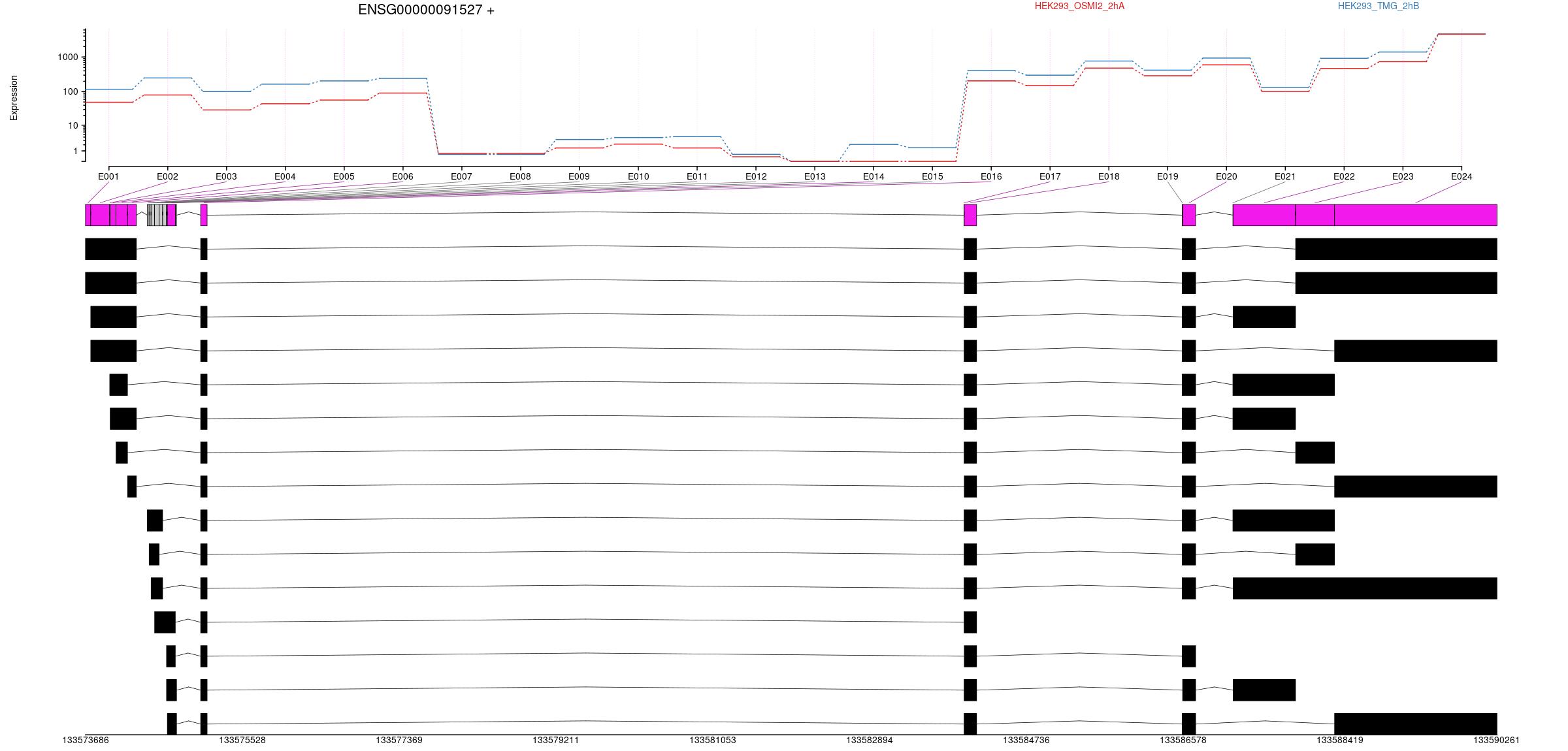
Task: Click the exon label E002
Action: click(x=167, y=176)
